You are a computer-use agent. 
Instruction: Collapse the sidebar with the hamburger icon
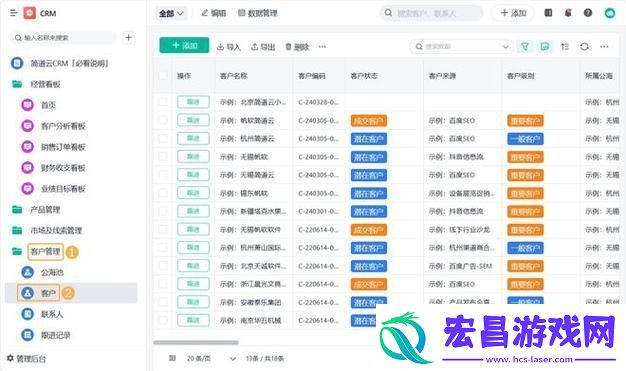14,13
